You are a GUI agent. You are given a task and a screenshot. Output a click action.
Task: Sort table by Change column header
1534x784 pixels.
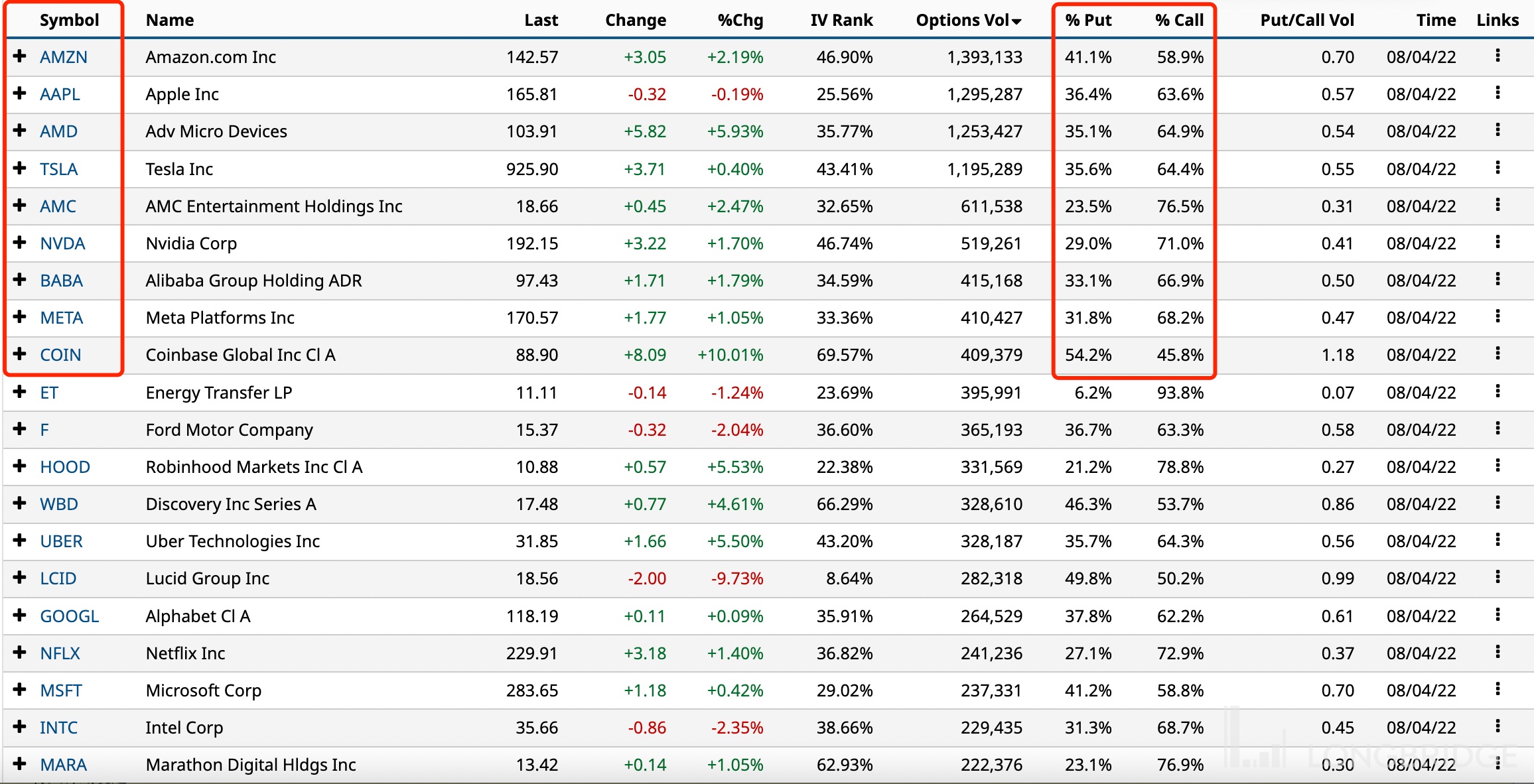(x=636, y=20)
